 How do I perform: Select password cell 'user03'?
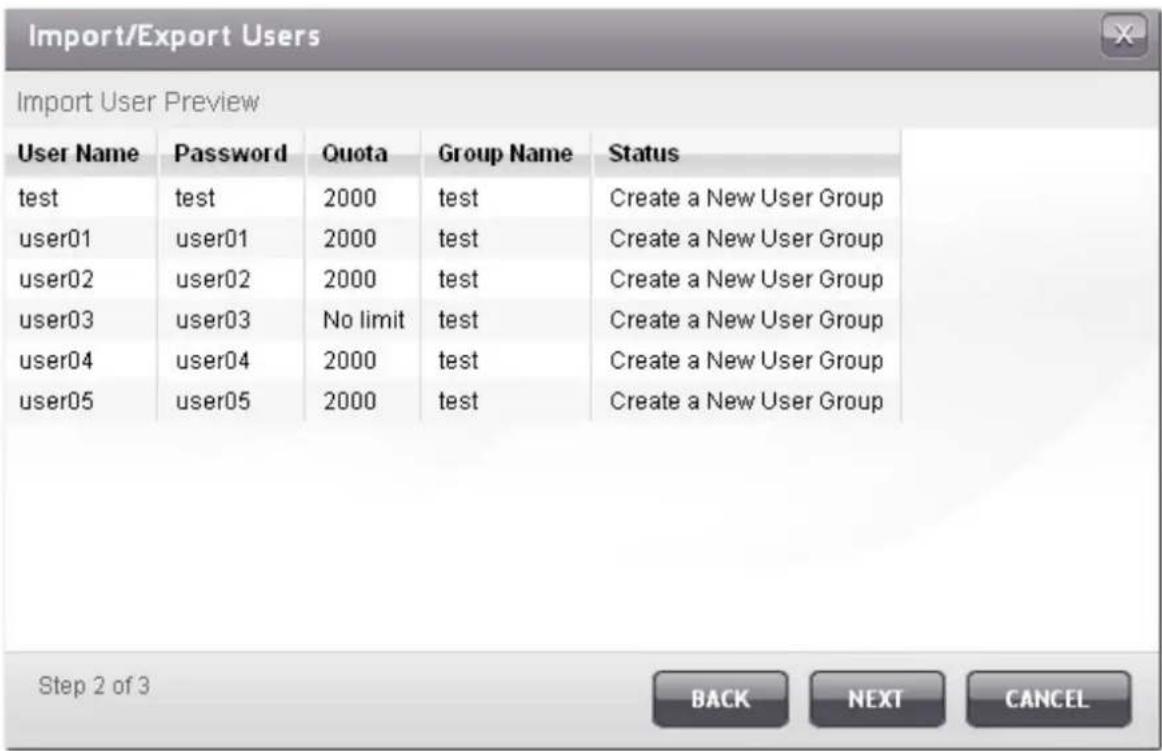[213, 320]
